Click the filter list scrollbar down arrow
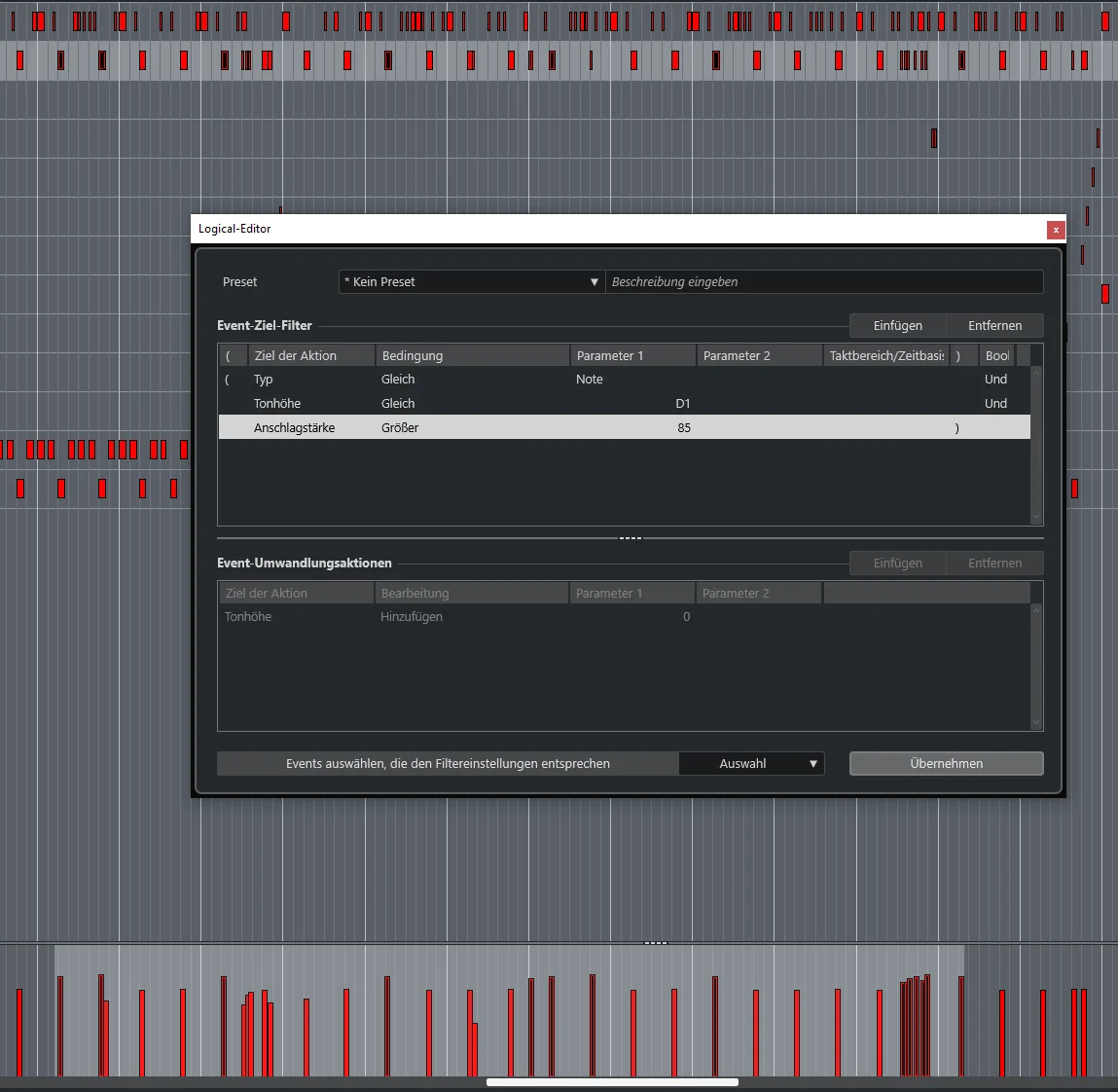The image size is (1118, 1092). click(x=1036, y=517)
